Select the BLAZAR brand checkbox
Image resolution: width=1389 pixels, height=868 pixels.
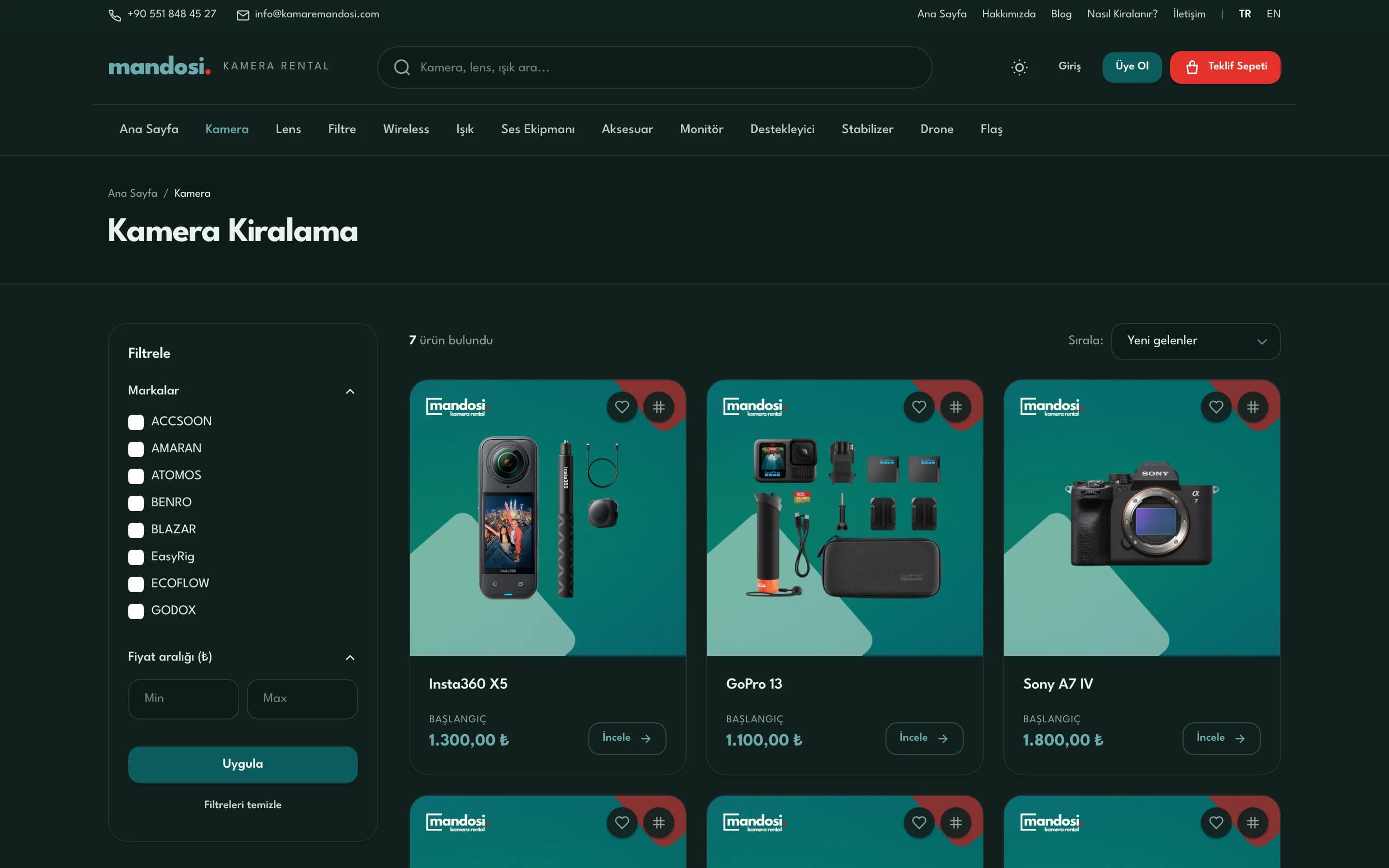(x=136, y=530)
